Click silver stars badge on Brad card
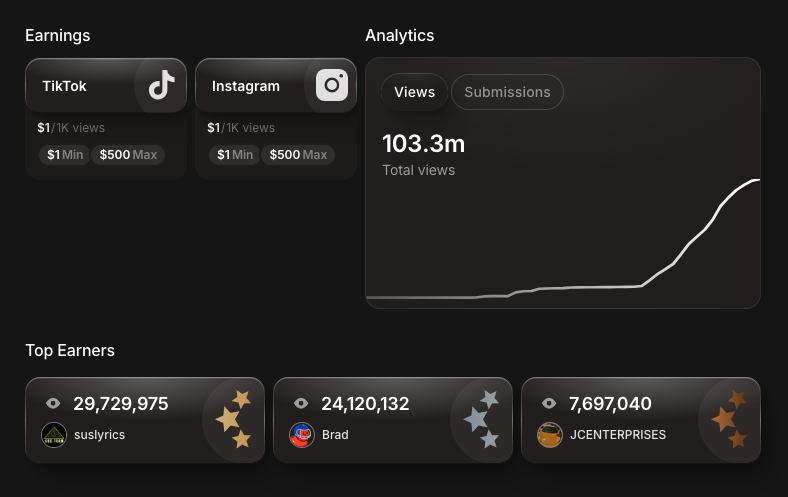 click(x=481, y=419)
